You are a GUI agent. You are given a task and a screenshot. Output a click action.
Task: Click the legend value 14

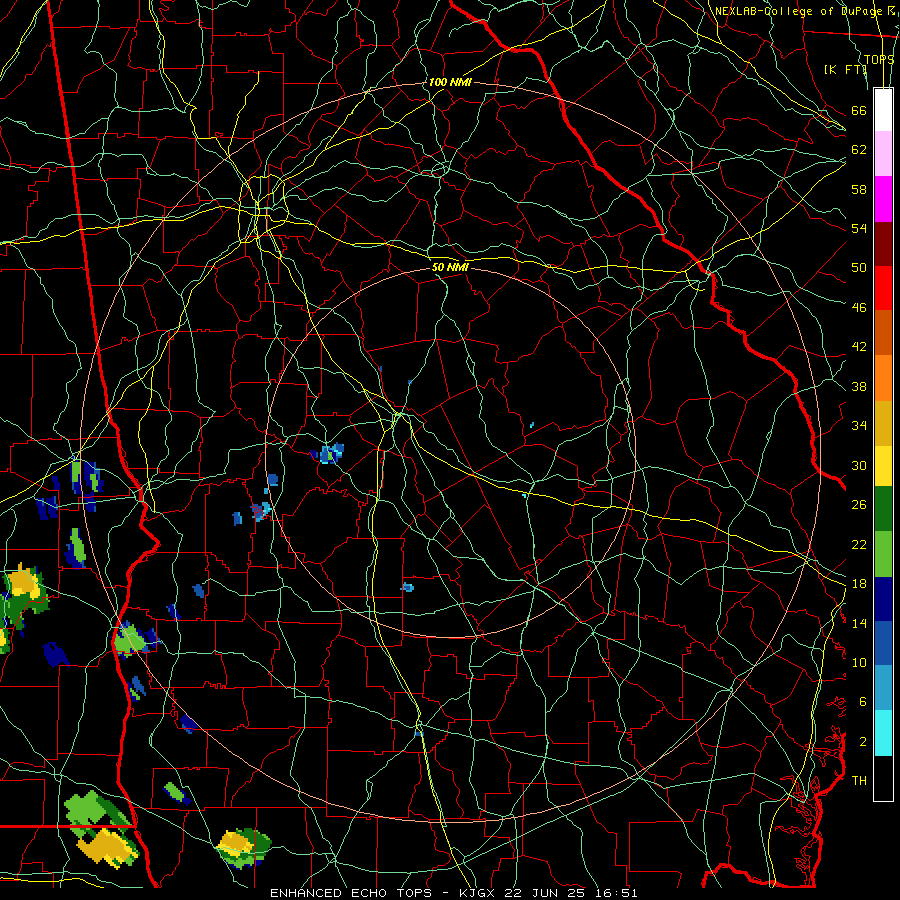click(859, 623)
